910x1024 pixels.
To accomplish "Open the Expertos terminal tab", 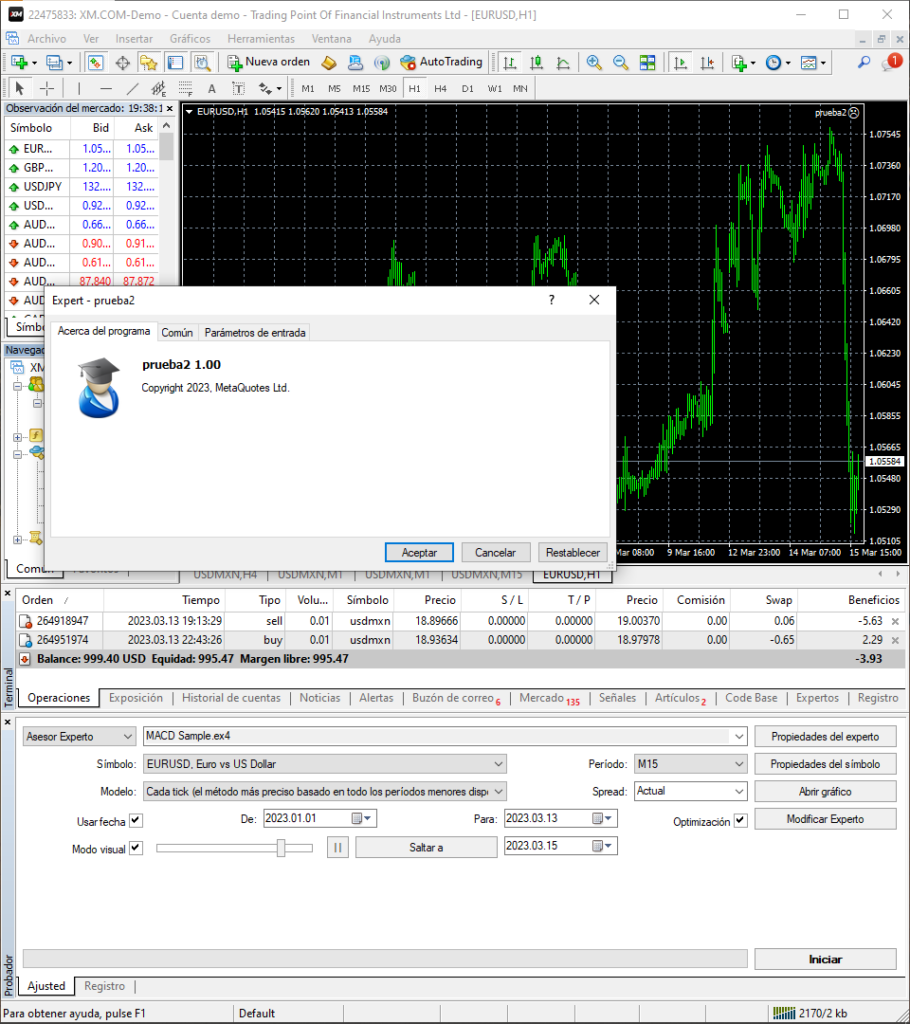I will pos(817,698).
